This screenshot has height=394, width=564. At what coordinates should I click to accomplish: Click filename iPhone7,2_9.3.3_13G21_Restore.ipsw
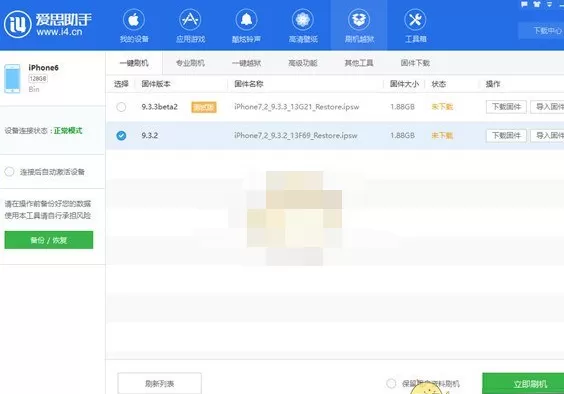click(x=297, y=107)
